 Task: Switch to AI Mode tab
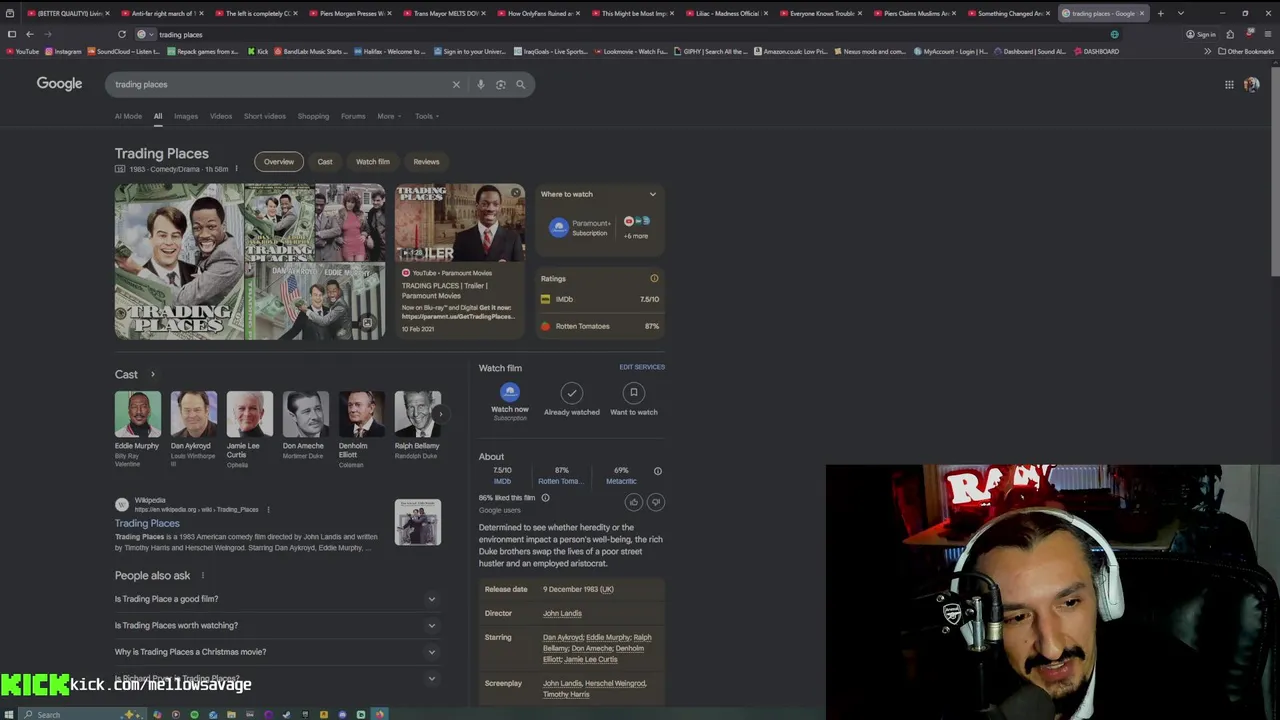click(x=128, y=116)
